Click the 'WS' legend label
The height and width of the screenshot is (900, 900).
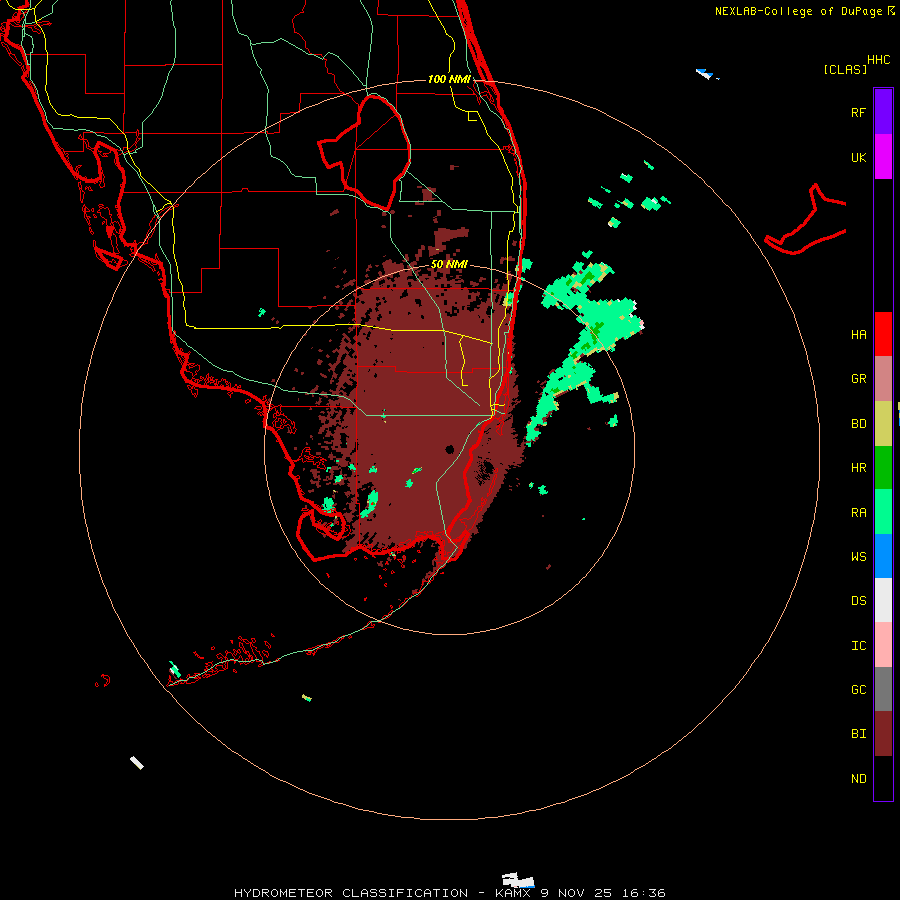tap(858, 557)
